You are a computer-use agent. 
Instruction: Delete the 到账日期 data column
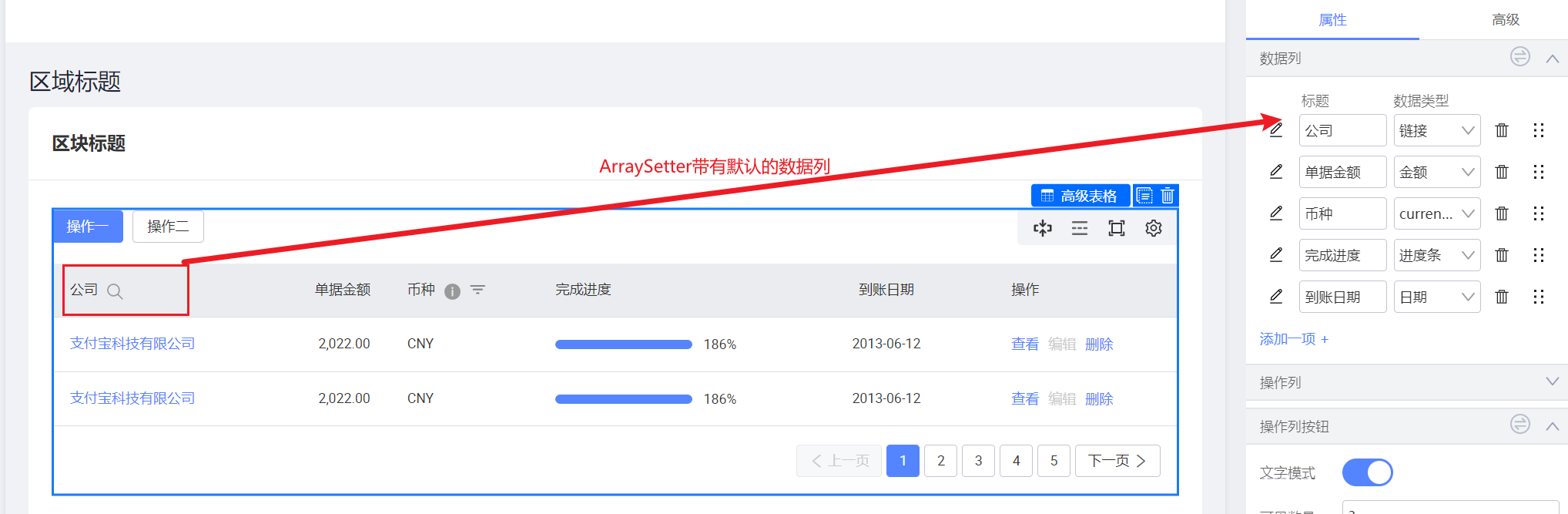[x=1502, y=297]
